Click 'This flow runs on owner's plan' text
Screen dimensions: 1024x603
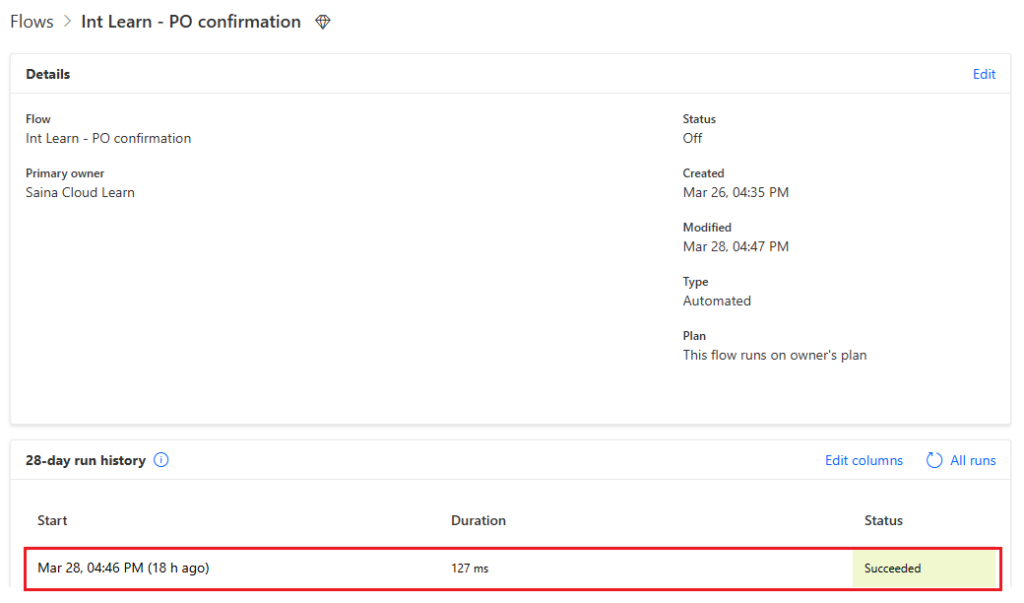[x=775, y=355]
